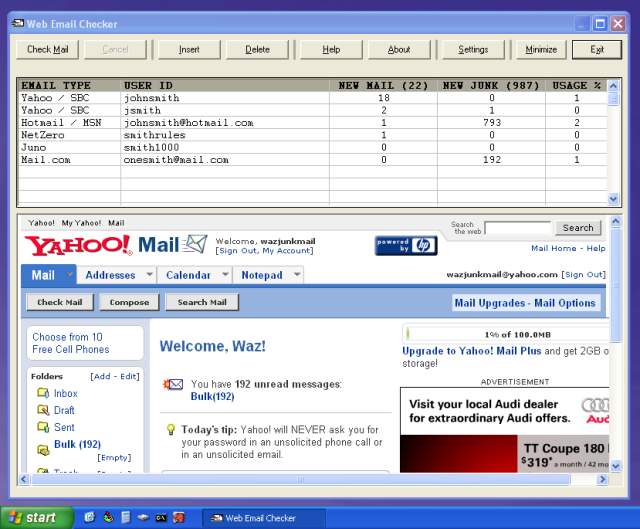Select the johnsmith Yahoo / SBC row
The image size is (640, 529).
pyautogui.click(x=313, y=98)
